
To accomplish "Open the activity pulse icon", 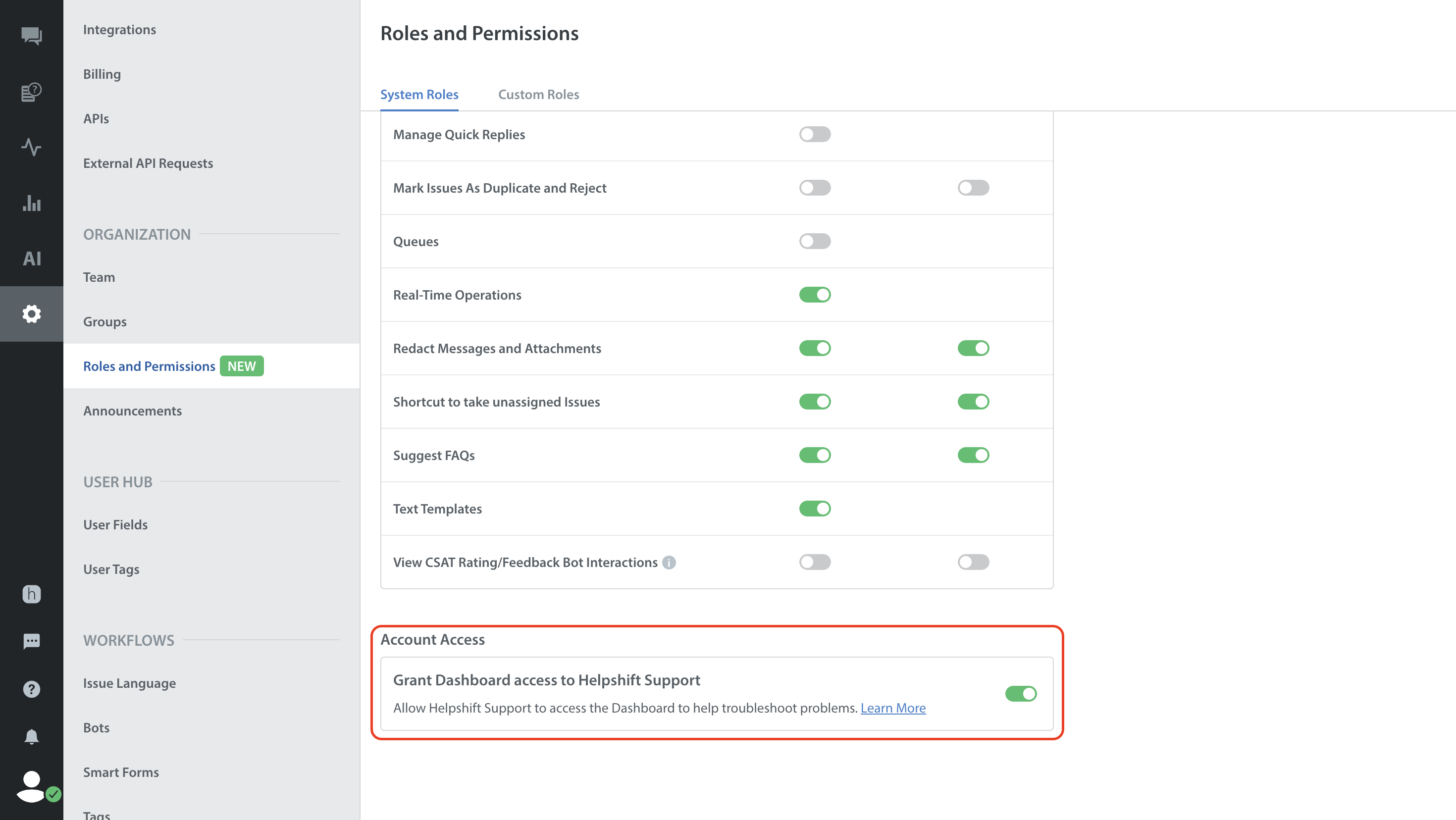I will click(32, 147).
